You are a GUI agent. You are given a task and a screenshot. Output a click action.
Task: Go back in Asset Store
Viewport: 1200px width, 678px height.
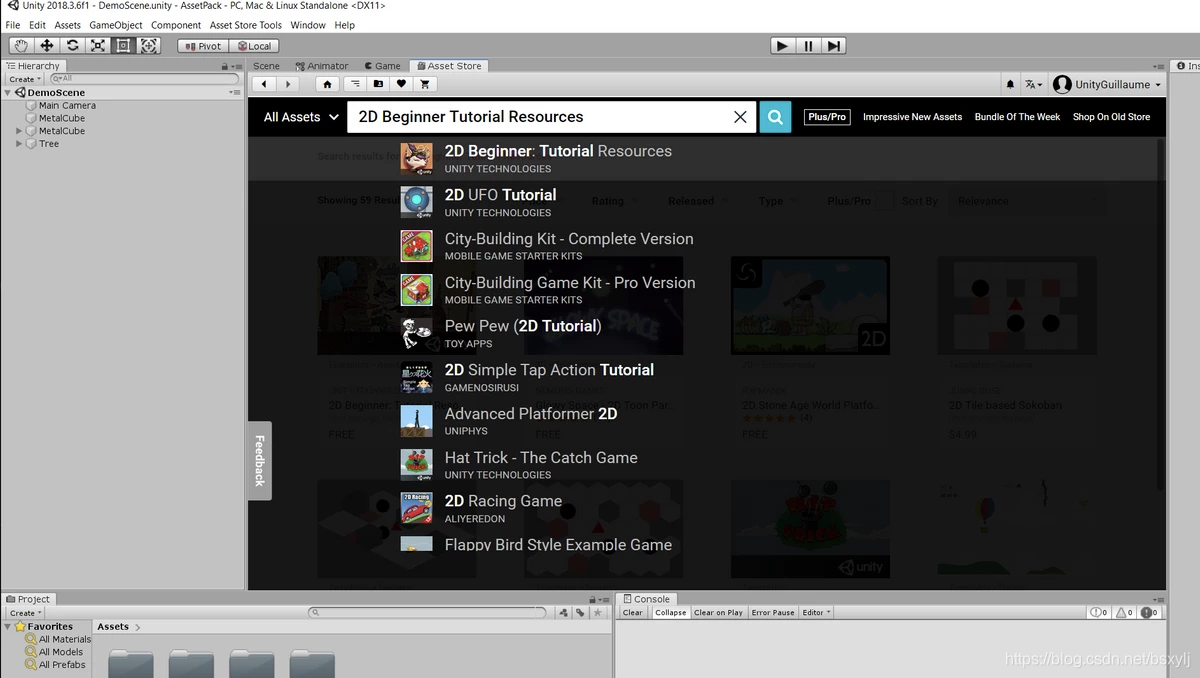(264, 84)
